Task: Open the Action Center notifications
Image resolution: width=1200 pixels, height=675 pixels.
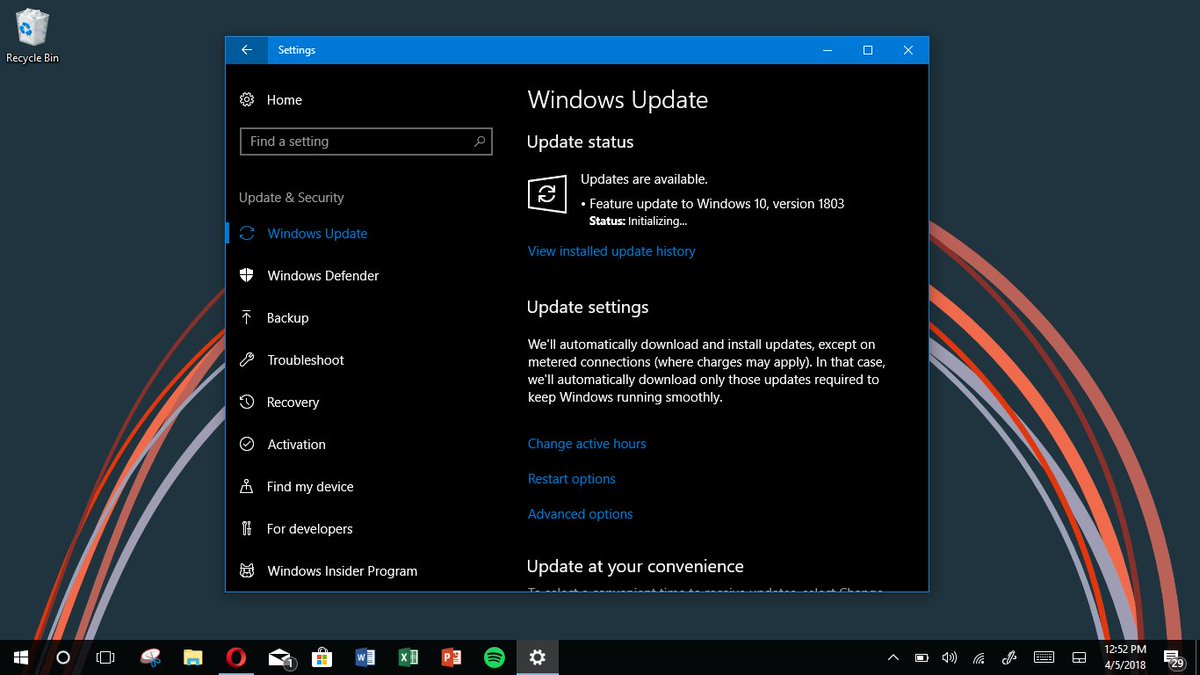Action: point(1172,657)
